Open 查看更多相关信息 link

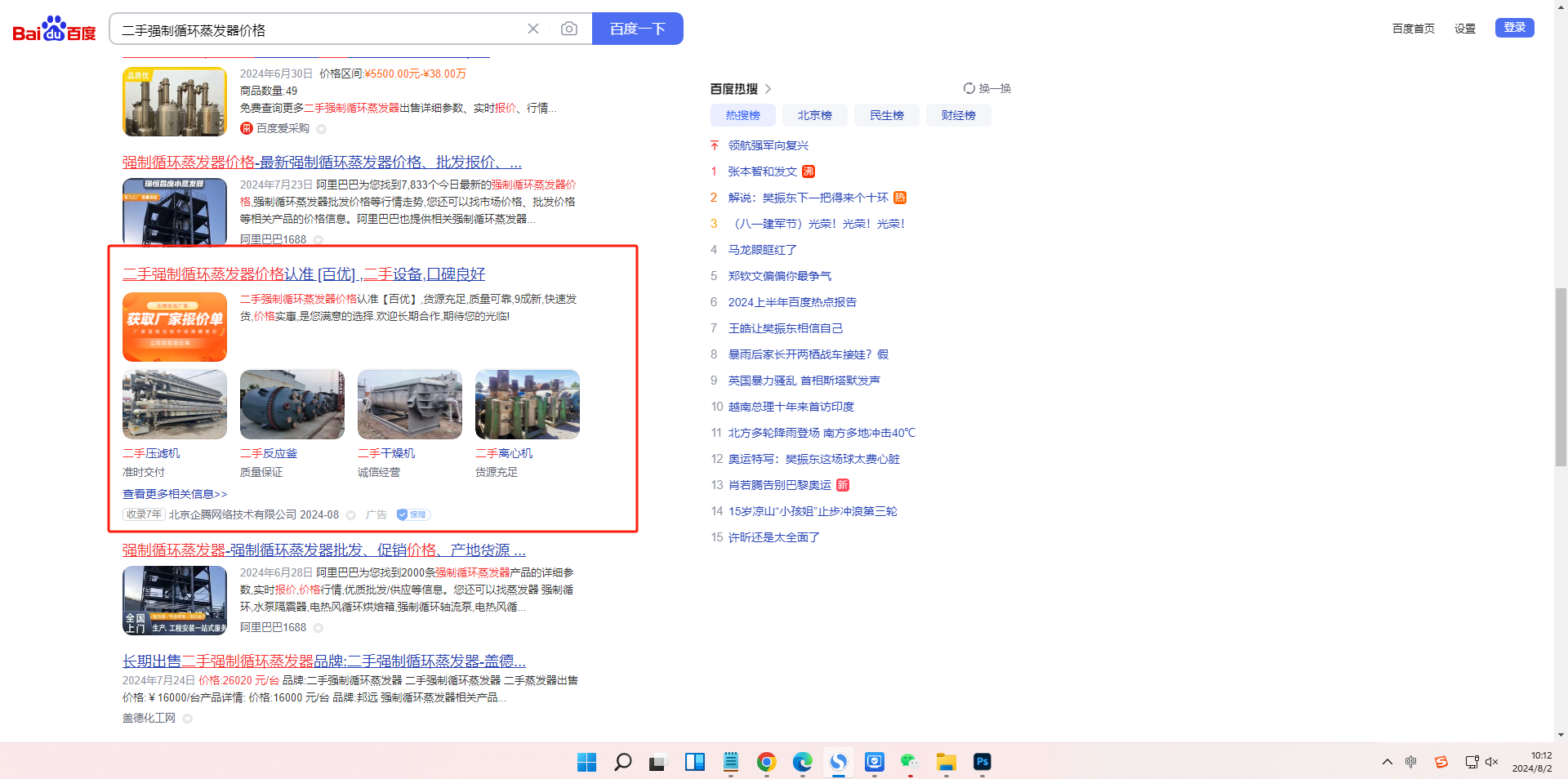tap(175, 494)
